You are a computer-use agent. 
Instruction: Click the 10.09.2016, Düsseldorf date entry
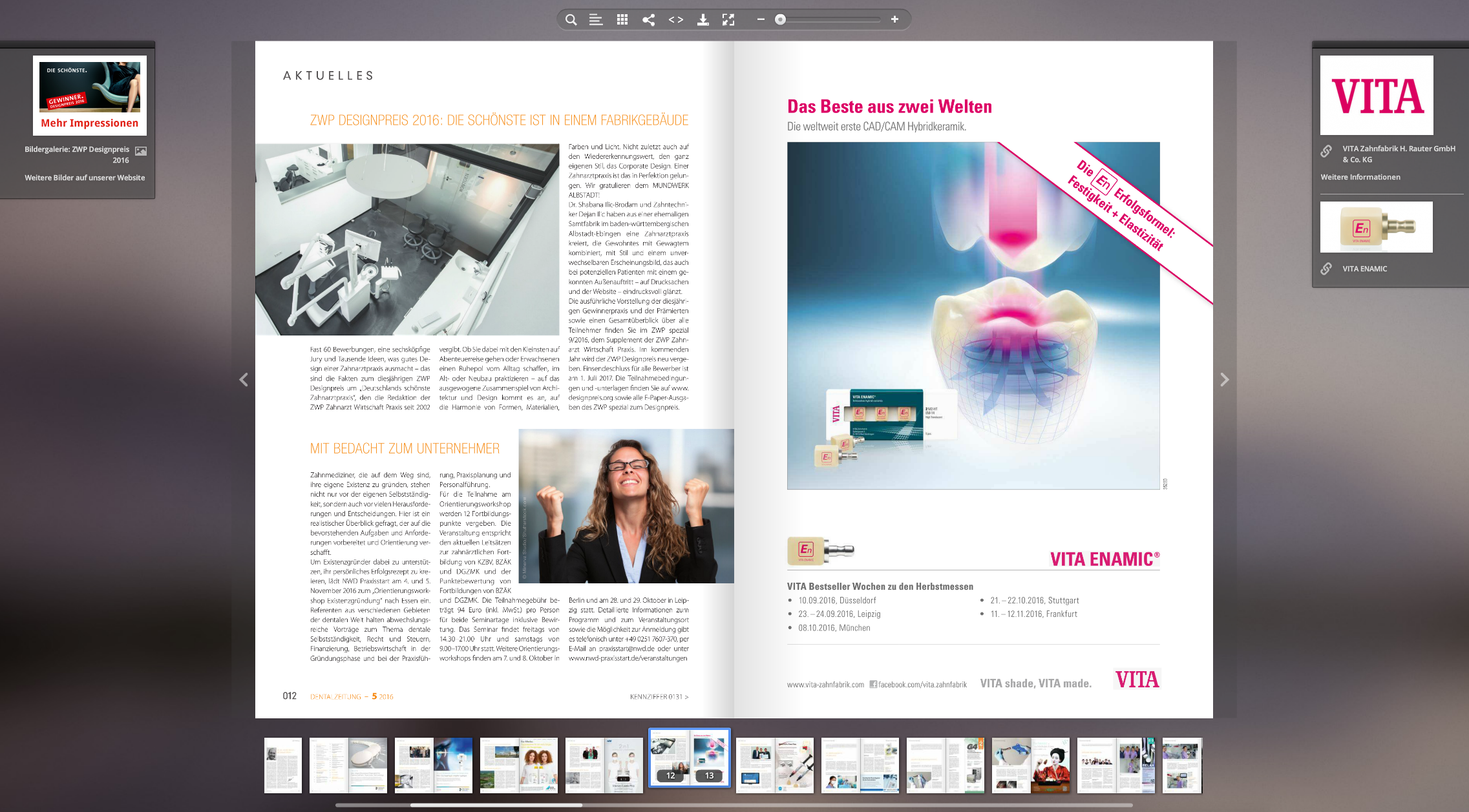click(837, 600)
